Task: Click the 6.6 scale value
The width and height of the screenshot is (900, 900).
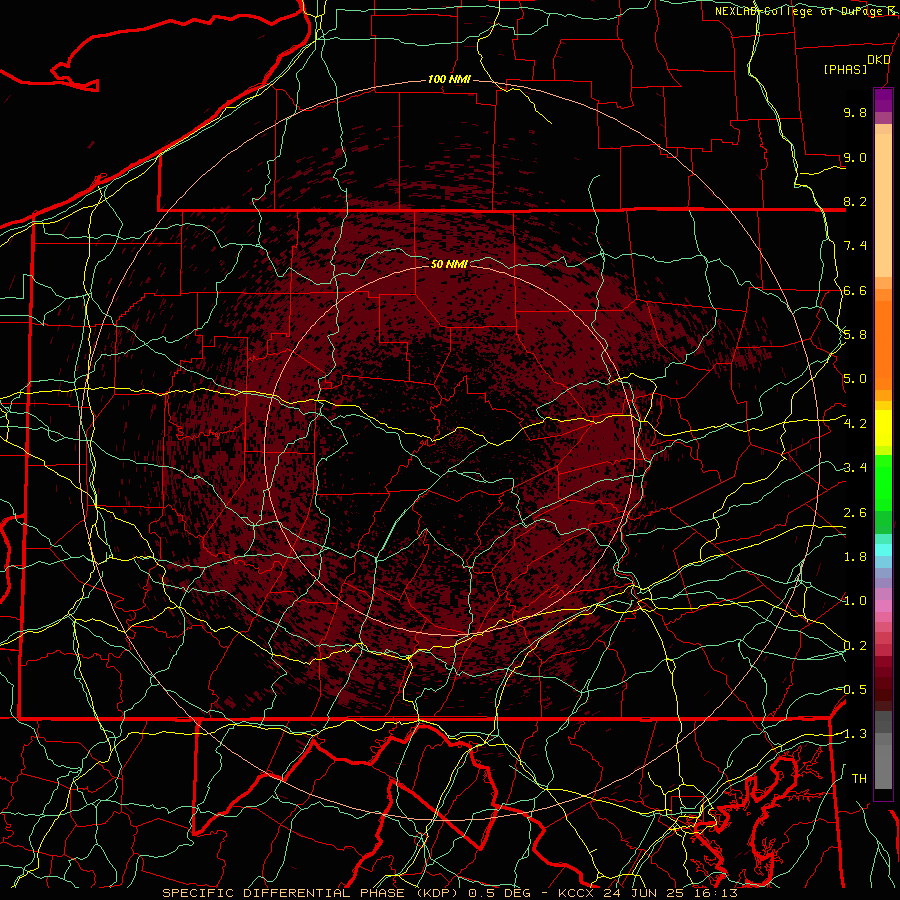Action: [x=855, y=290]
